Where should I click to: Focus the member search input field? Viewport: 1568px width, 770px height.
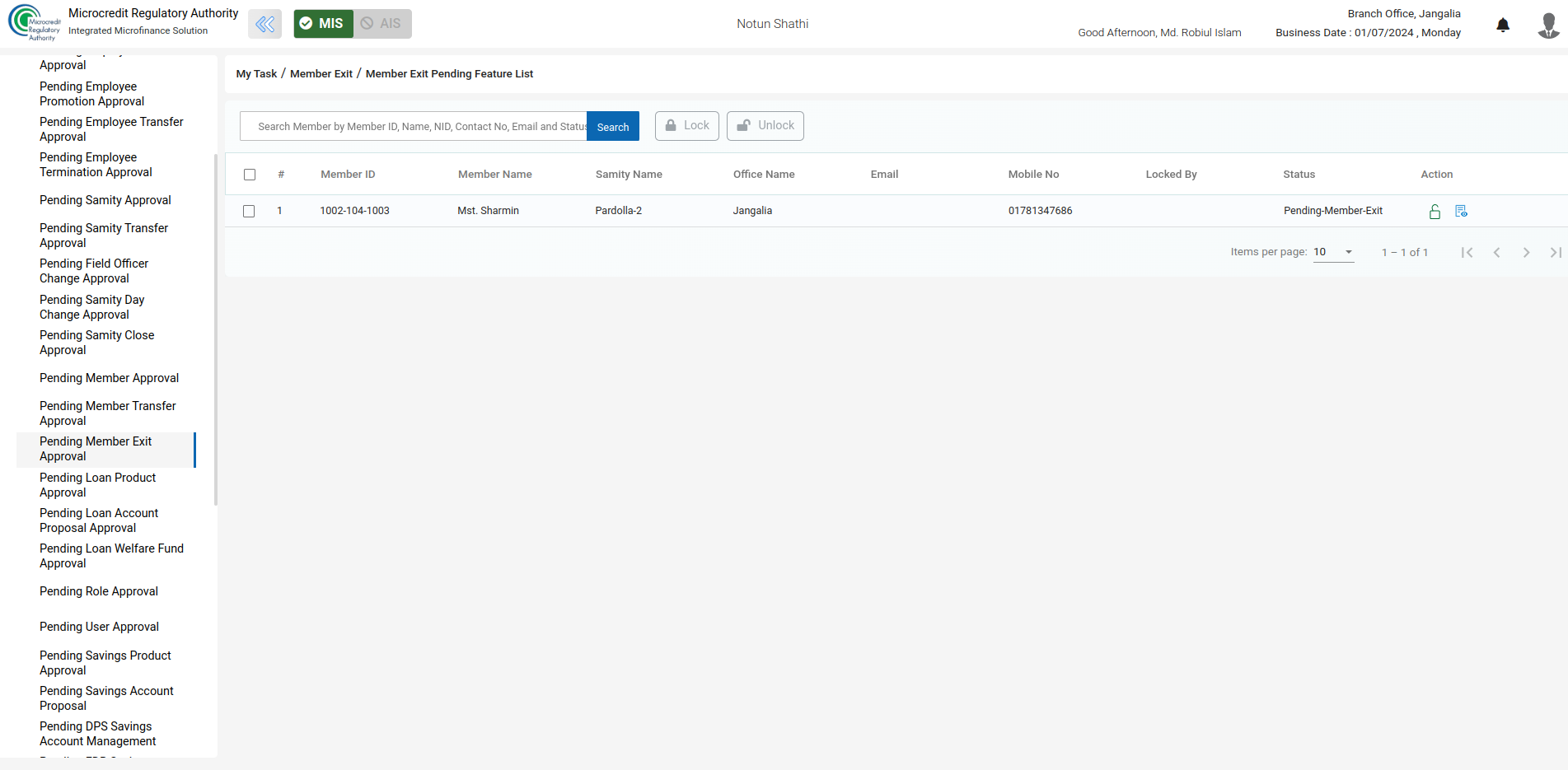coord(414,127)
